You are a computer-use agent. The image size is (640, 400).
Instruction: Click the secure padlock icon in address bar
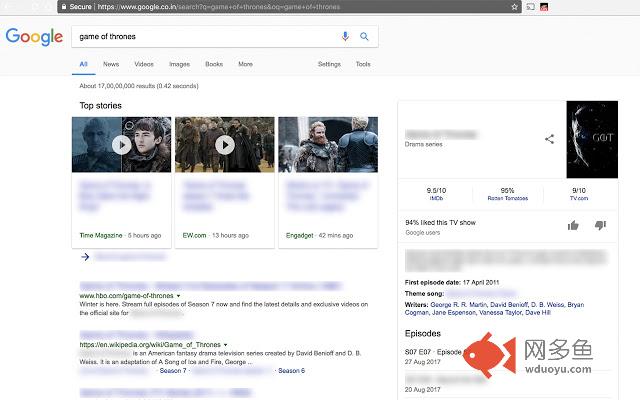coord(64,7)
